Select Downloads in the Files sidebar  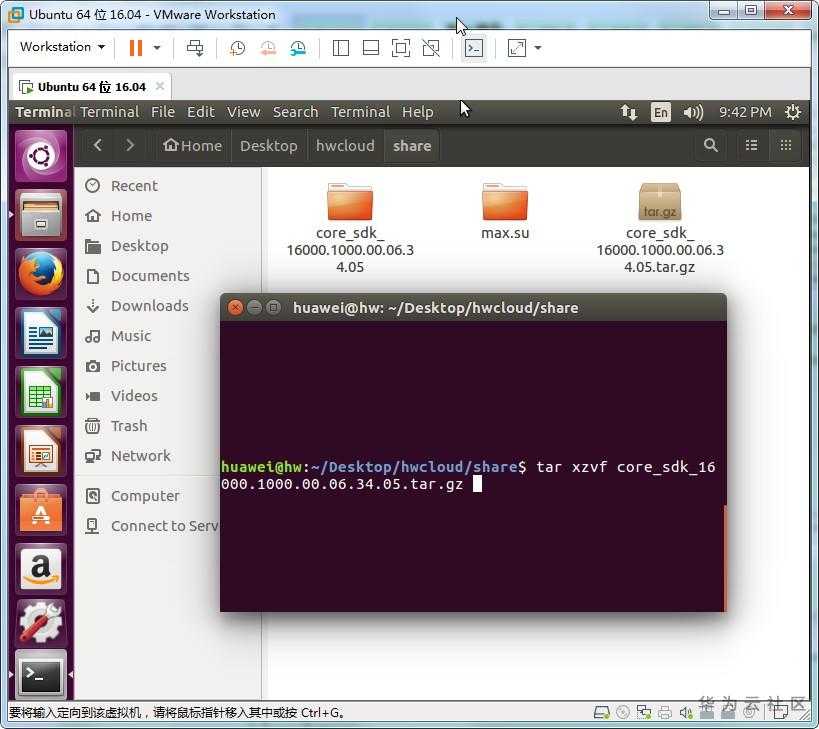pyautogui.click(x=148, y=305)
